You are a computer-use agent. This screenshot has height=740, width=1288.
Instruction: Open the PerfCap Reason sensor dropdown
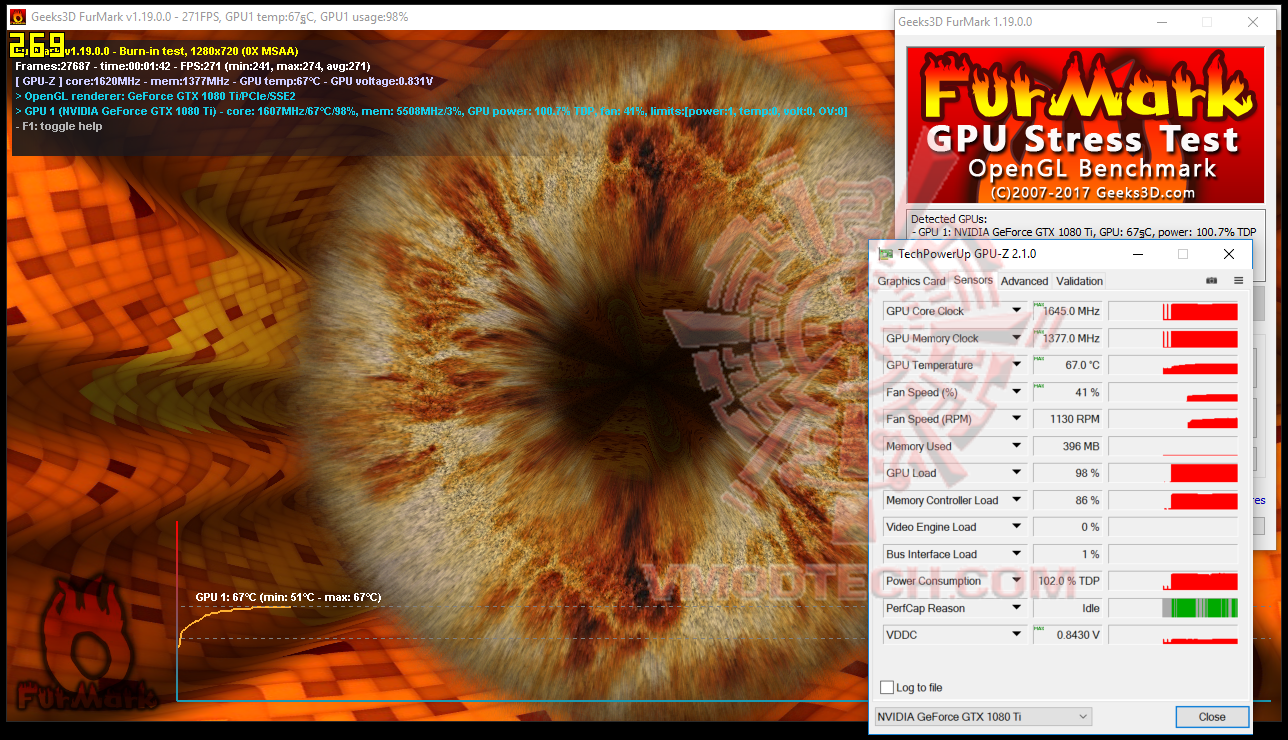1017,608
